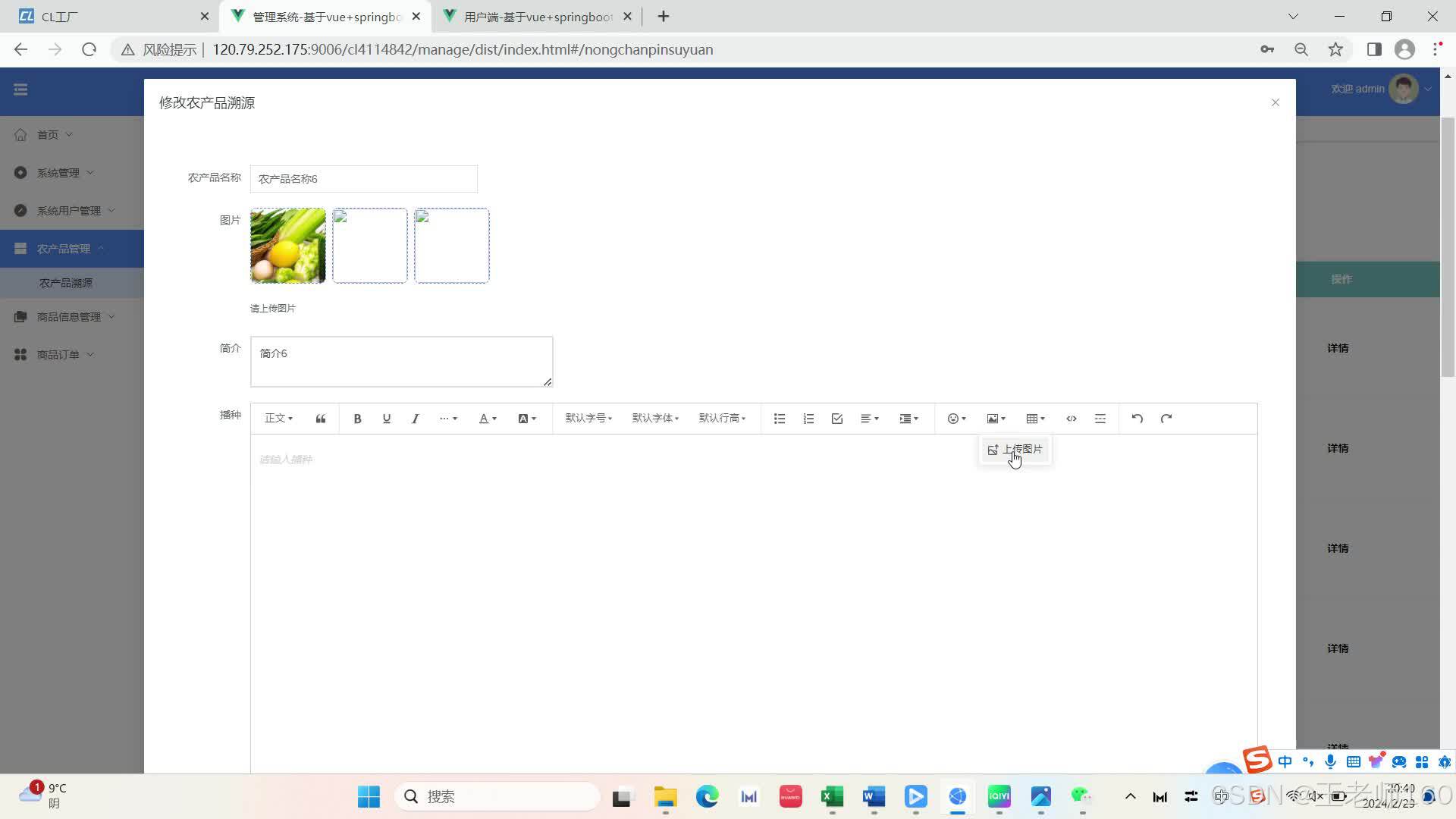Insert a bulleted list

pos(779,419)
